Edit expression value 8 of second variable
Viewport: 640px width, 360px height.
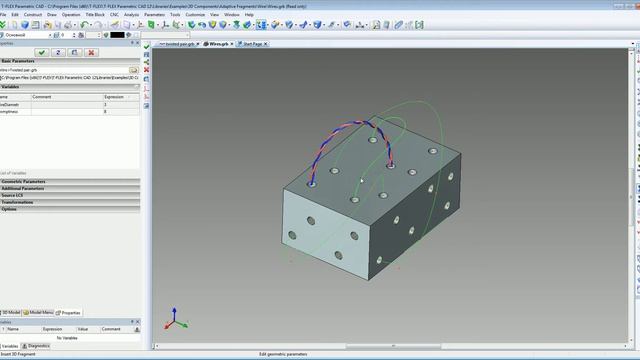121,111
